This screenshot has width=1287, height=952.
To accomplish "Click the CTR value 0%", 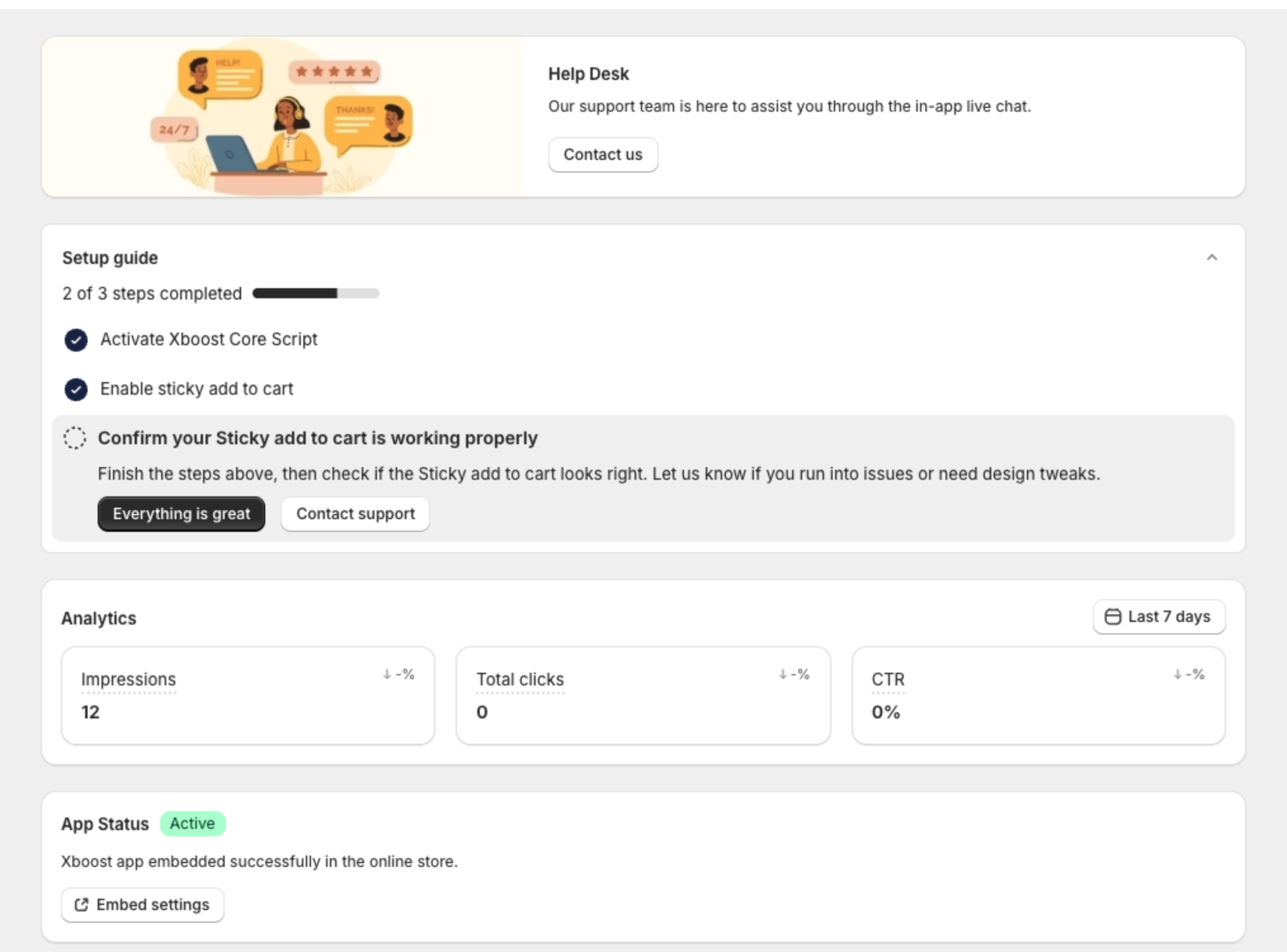I will [x=886, y=712].
